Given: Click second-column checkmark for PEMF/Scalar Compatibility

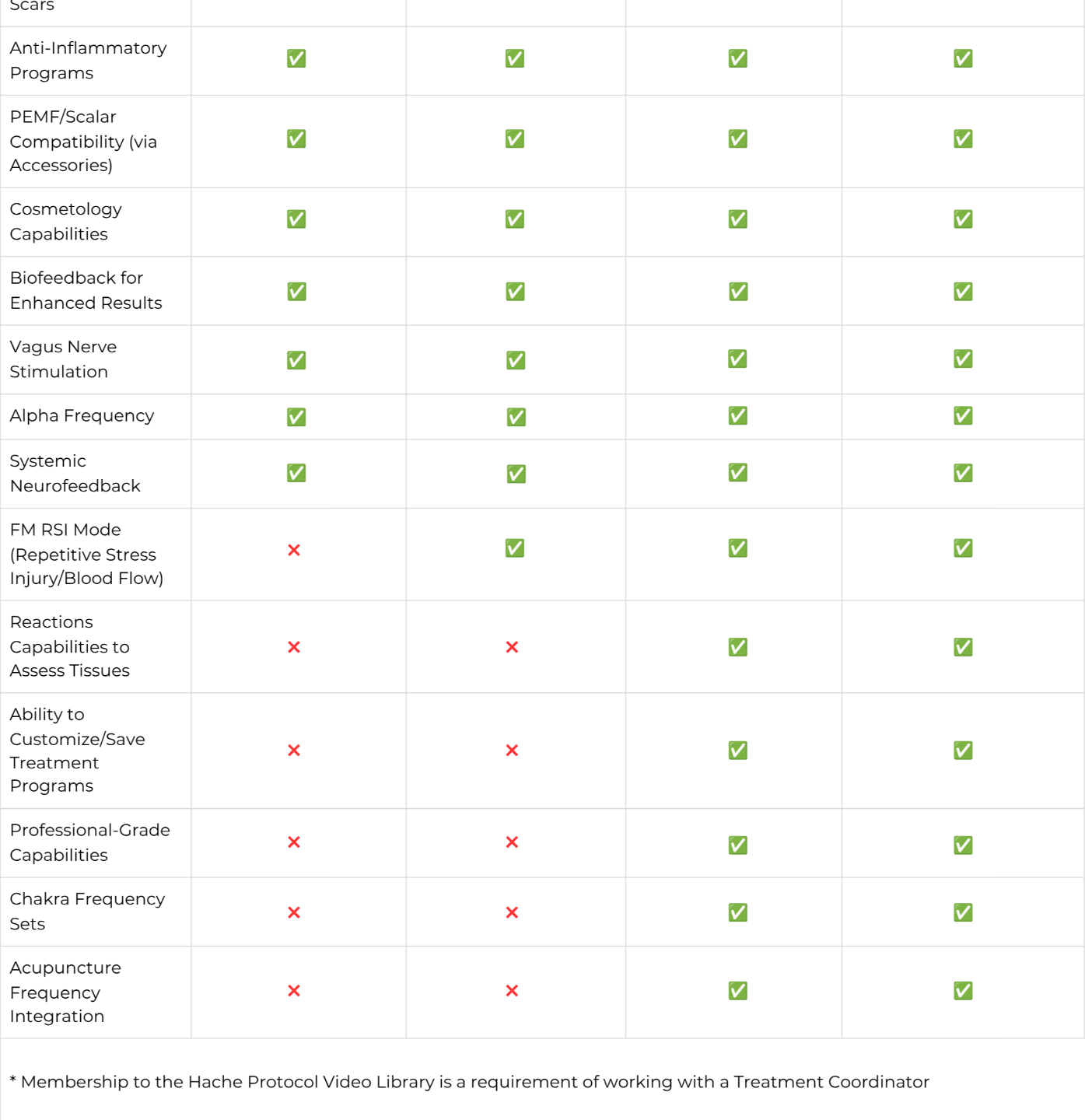Looking at the screenshot, I should [515, 138].
